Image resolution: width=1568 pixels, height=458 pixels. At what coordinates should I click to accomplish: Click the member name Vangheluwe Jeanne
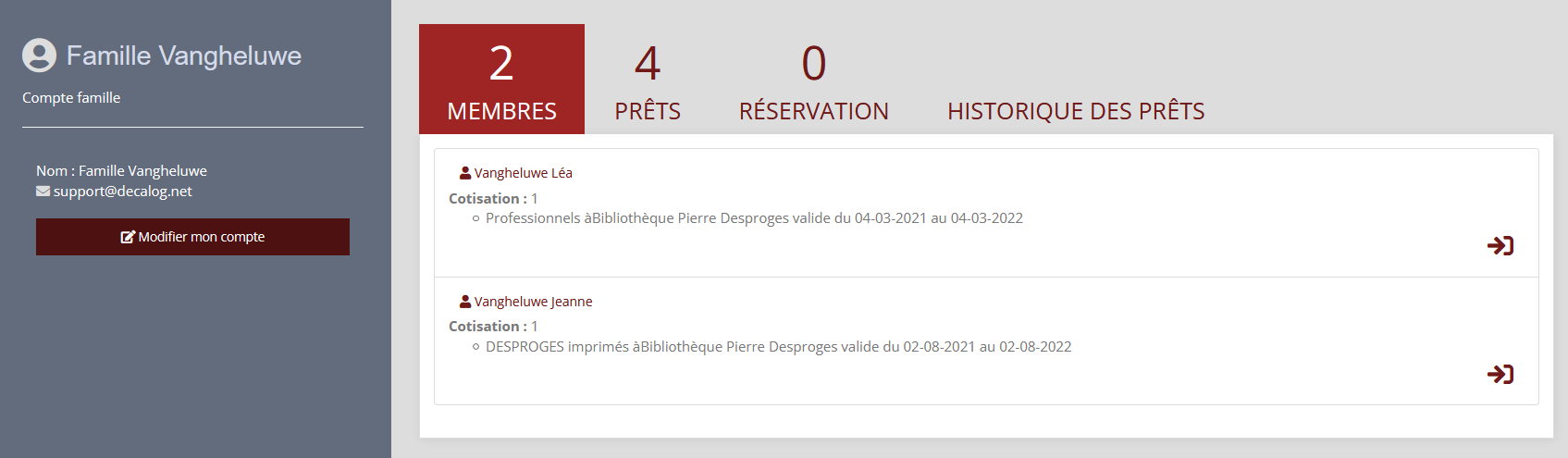[x=534, y=302]
